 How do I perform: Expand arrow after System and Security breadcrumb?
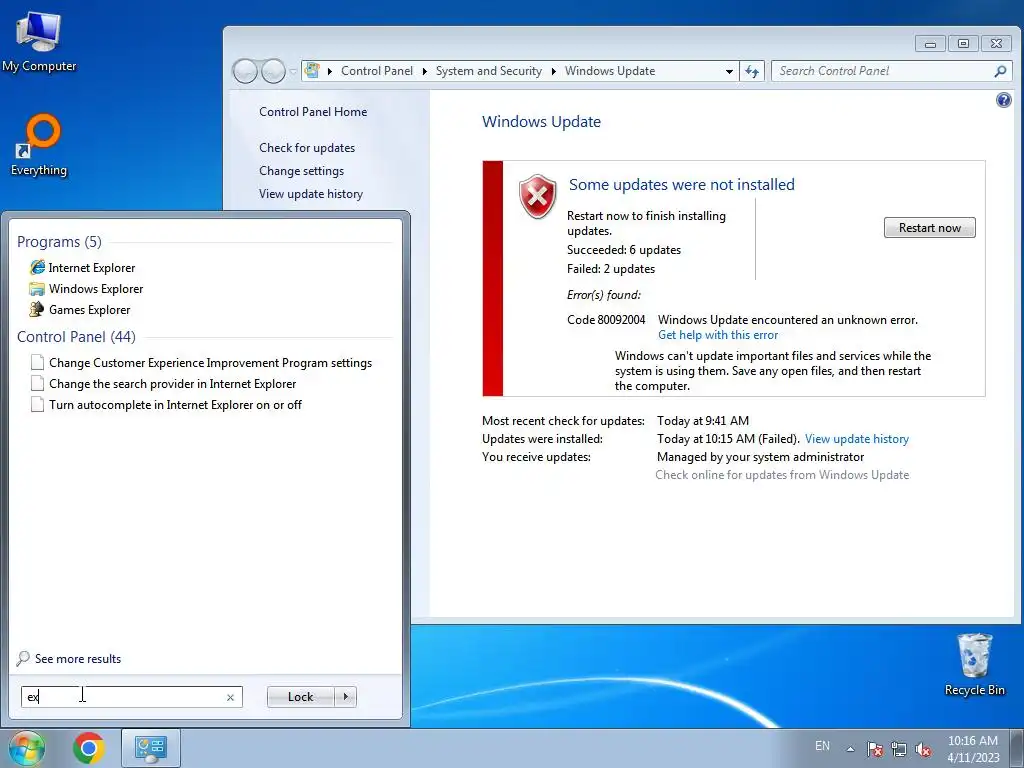[553, 71]
